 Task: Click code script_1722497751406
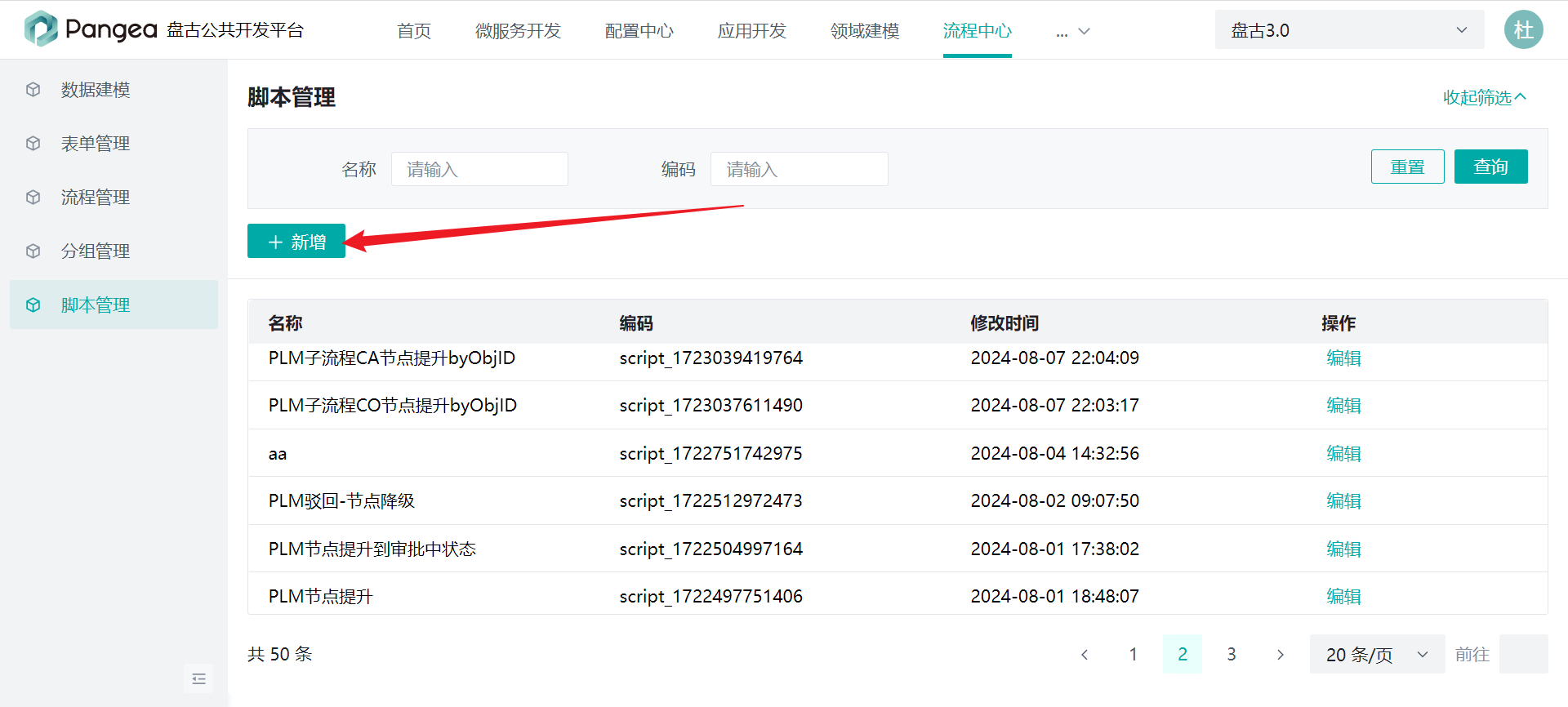point(711,597)
